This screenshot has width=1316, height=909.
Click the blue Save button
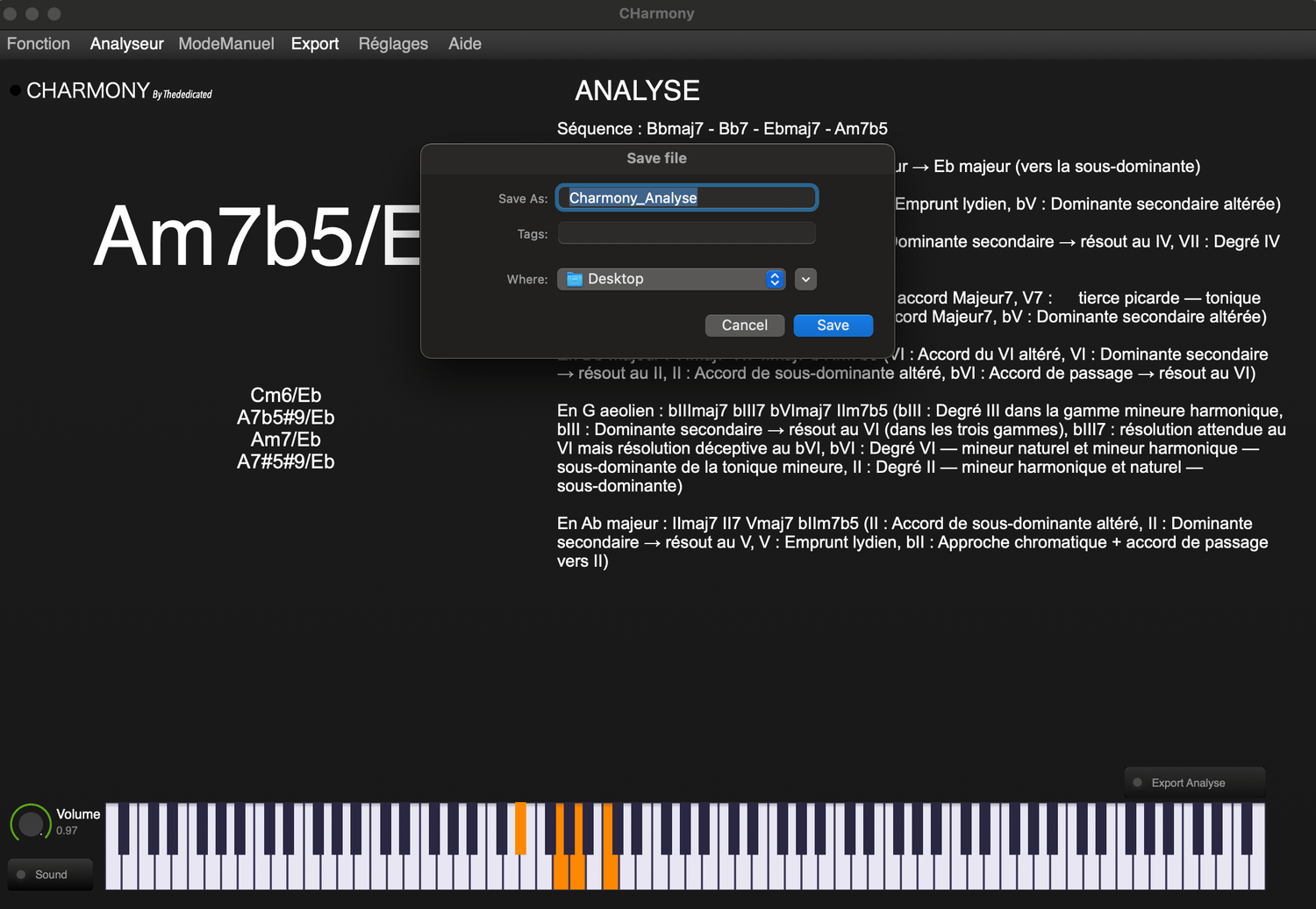pyautogui.click(x=833, y=326)
